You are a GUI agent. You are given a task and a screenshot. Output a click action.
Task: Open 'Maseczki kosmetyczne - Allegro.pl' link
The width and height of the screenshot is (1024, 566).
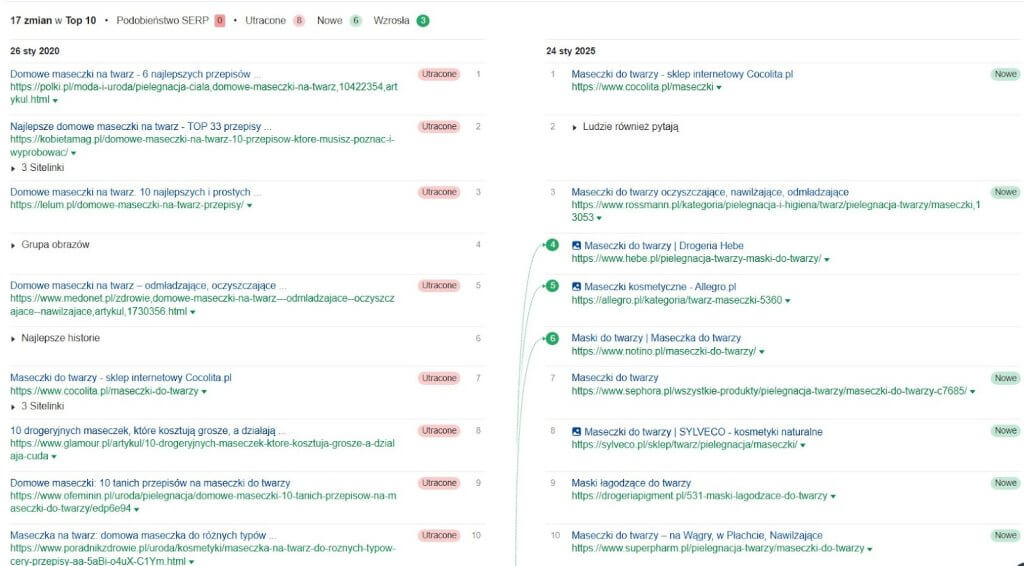click(660, 287)
